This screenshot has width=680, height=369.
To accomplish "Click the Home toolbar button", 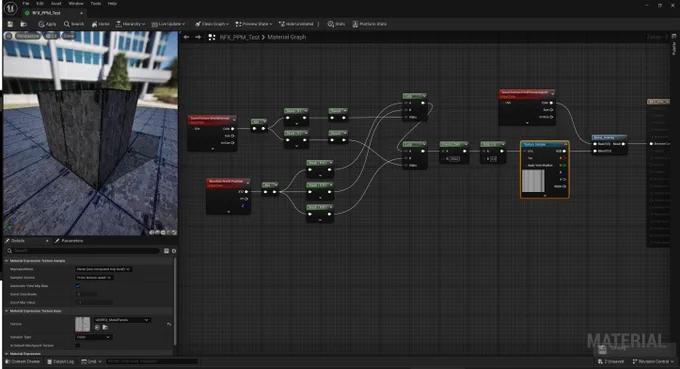I will tap(101, 24).
